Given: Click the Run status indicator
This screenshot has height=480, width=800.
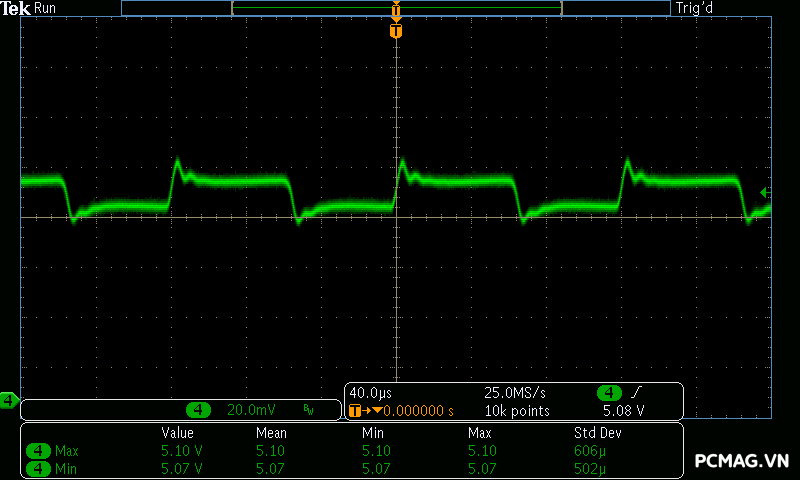Looking at the screenshot, I should click(x=46, y=8).
